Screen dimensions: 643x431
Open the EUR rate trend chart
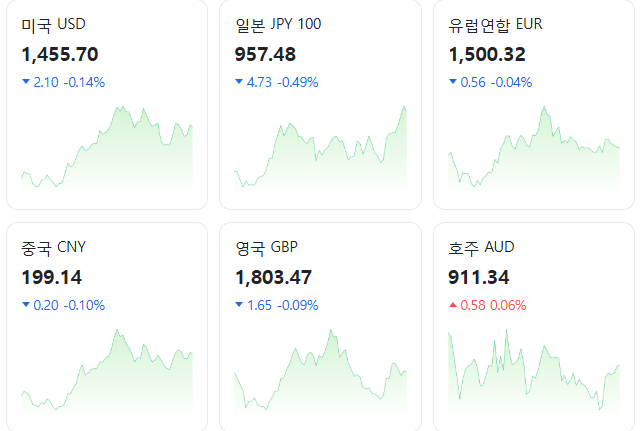534,148
